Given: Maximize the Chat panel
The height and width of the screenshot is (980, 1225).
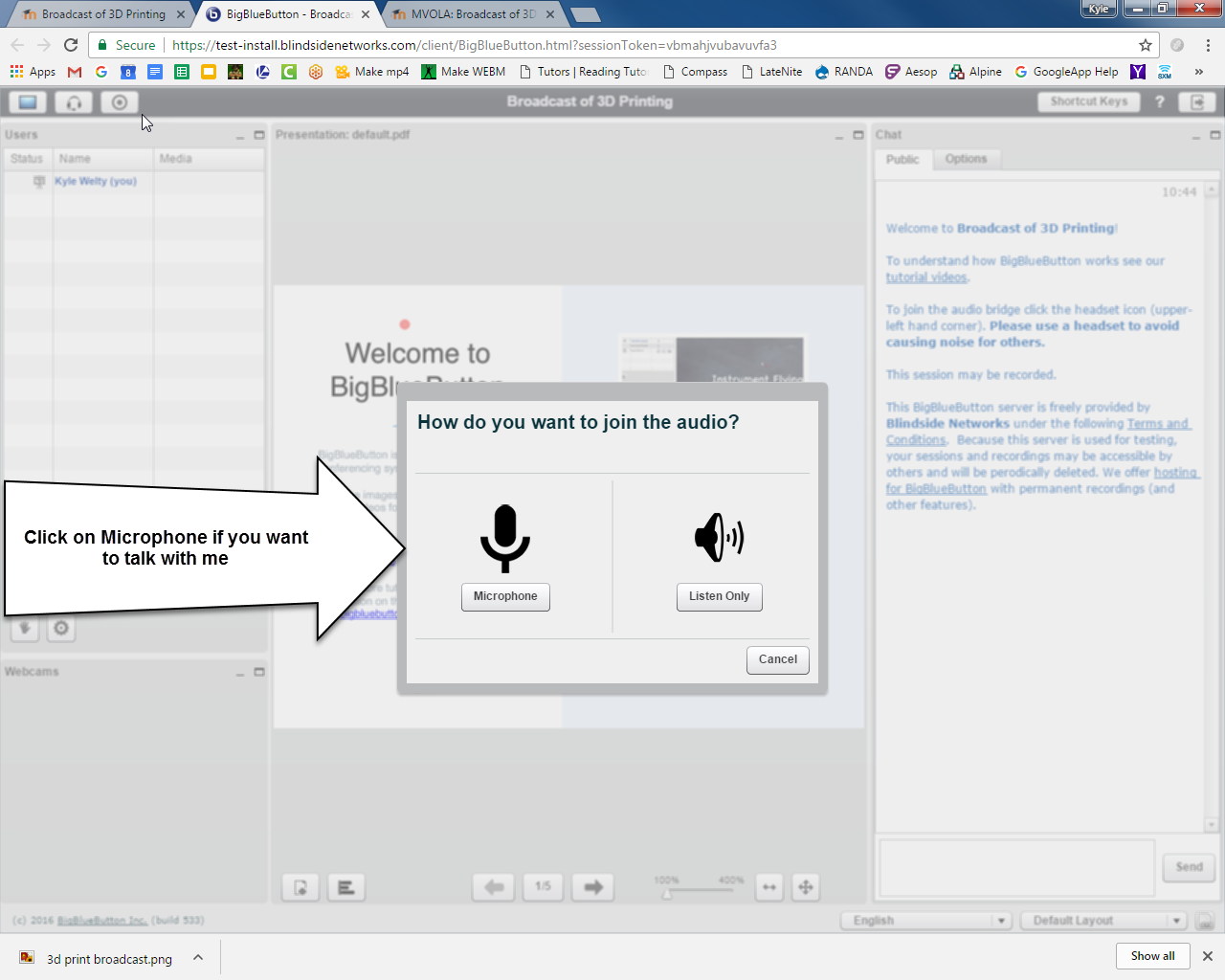Looking at the screenshot, I should coord(1214,135).
